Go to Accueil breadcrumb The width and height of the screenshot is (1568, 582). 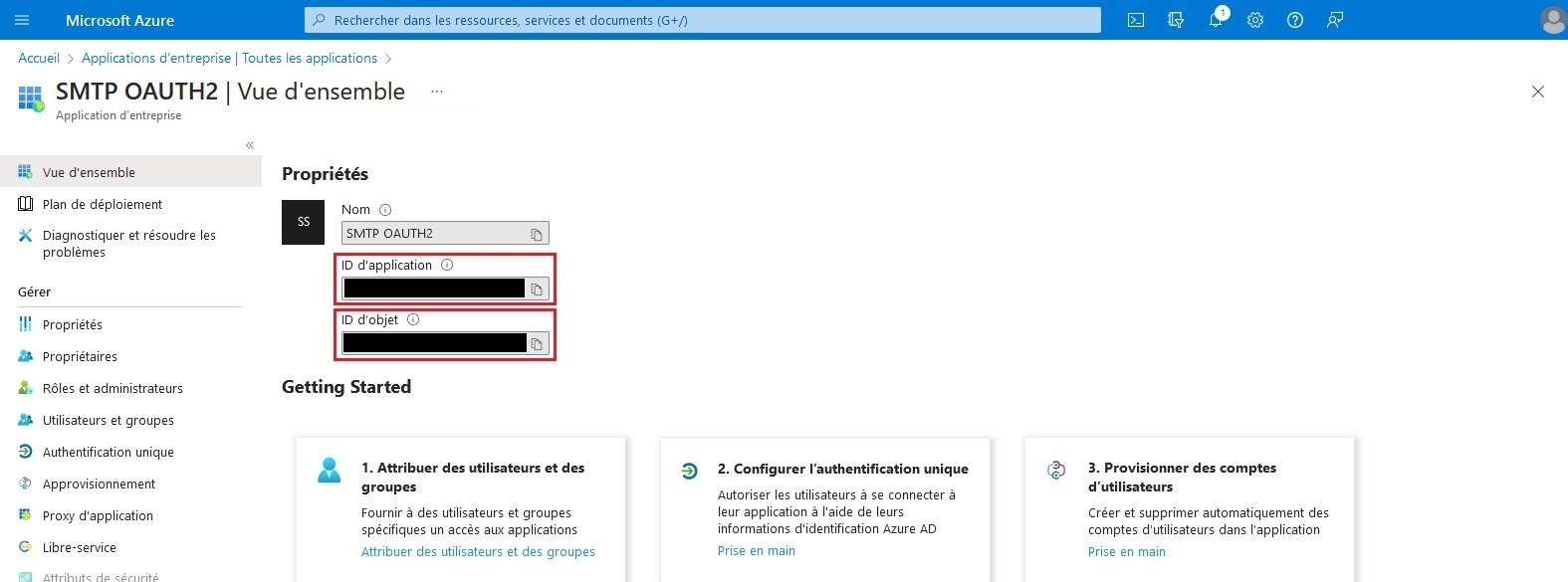[x=39, y=58]
